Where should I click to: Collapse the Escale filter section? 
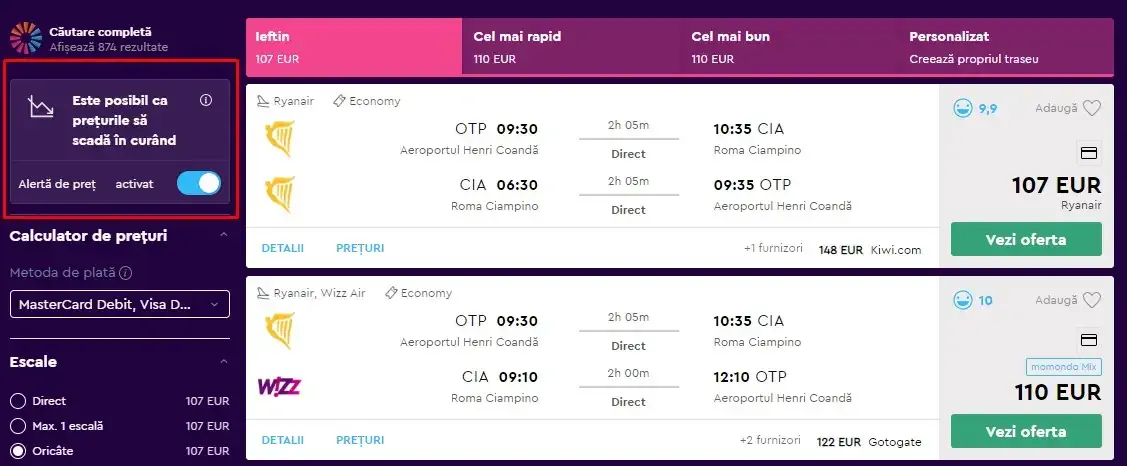[x=224, y=362]
